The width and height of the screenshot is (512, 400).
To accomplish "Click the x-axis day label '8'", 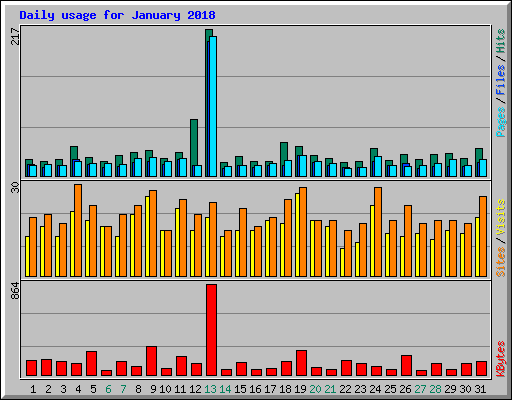I will point(138,389).
